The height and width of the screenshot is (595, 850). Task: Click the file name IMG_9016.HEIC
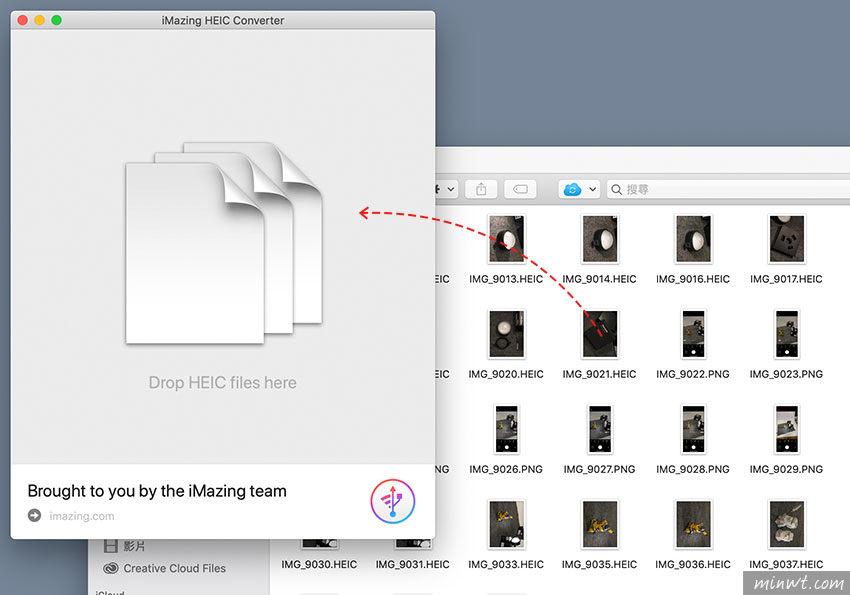pyautogui.click(x=693, y=279)
